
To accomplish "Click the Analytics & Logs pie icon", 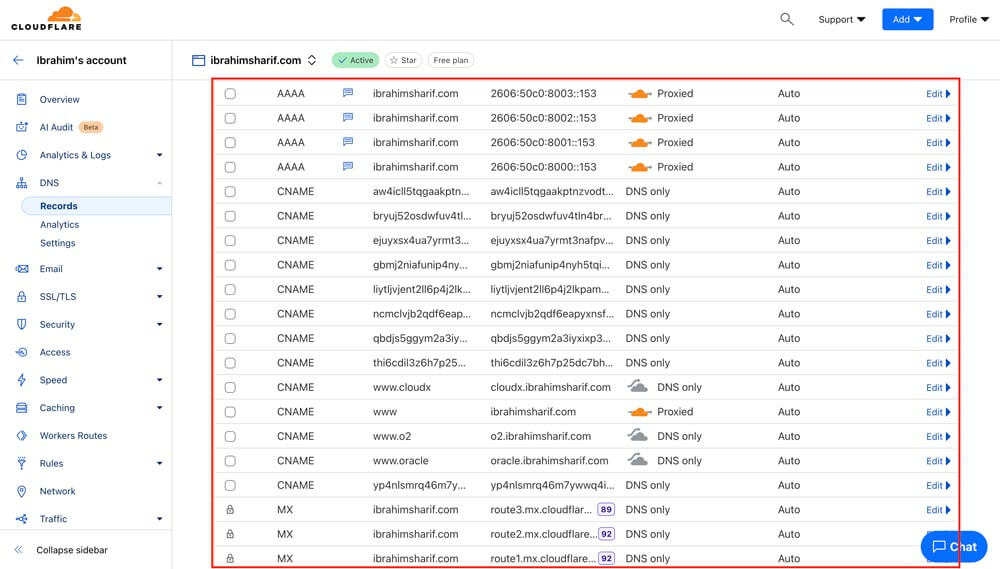I will tap(22, 155).
